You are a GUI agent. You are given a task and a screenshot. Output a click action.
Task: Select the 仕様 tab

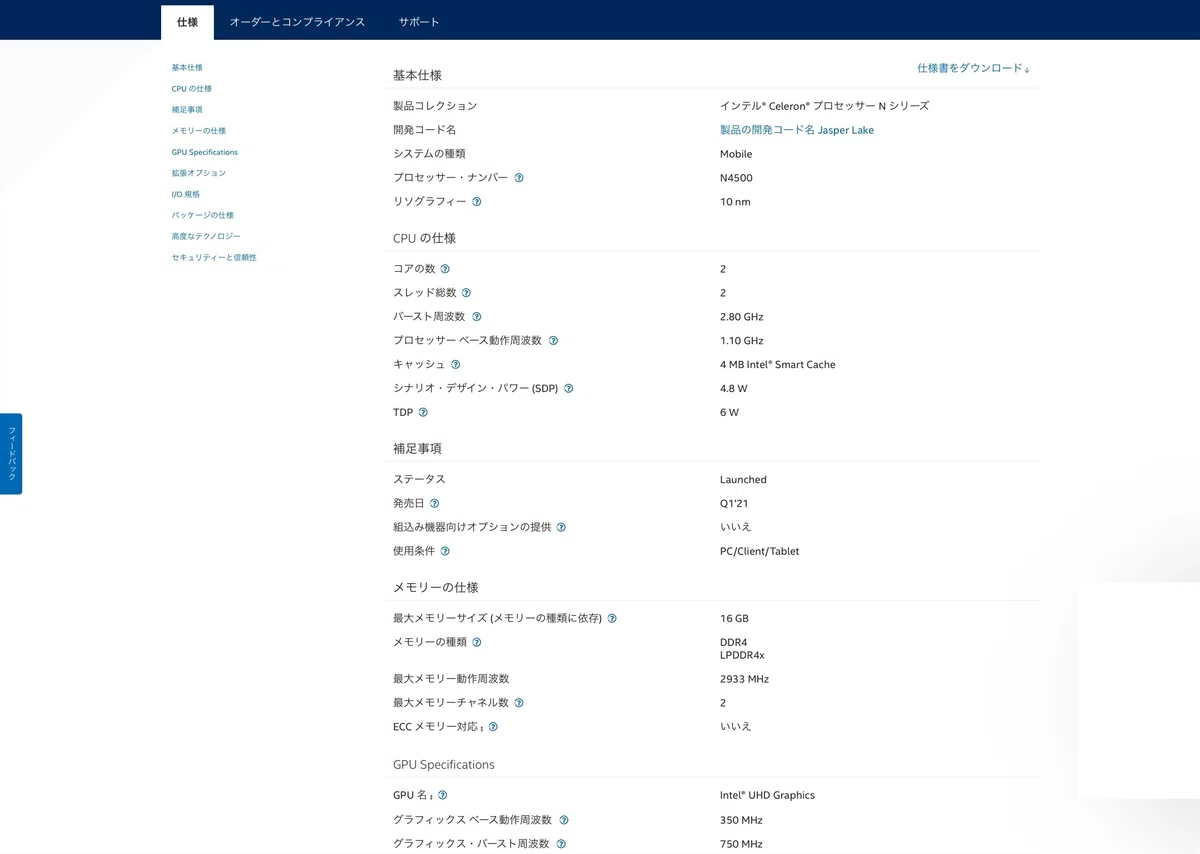point(187,22)
